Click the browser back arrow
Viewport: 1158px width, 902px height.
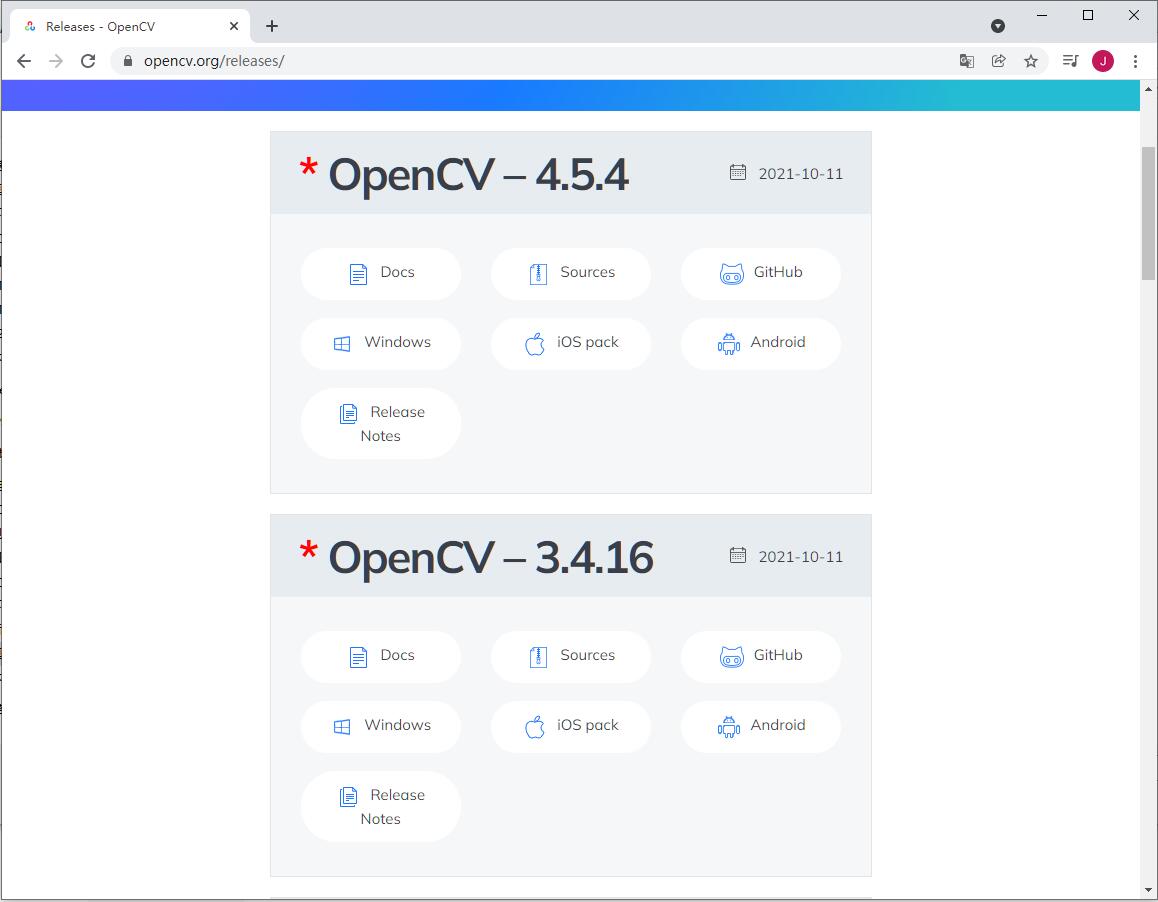pyautogui.click(x=24, y=61)
